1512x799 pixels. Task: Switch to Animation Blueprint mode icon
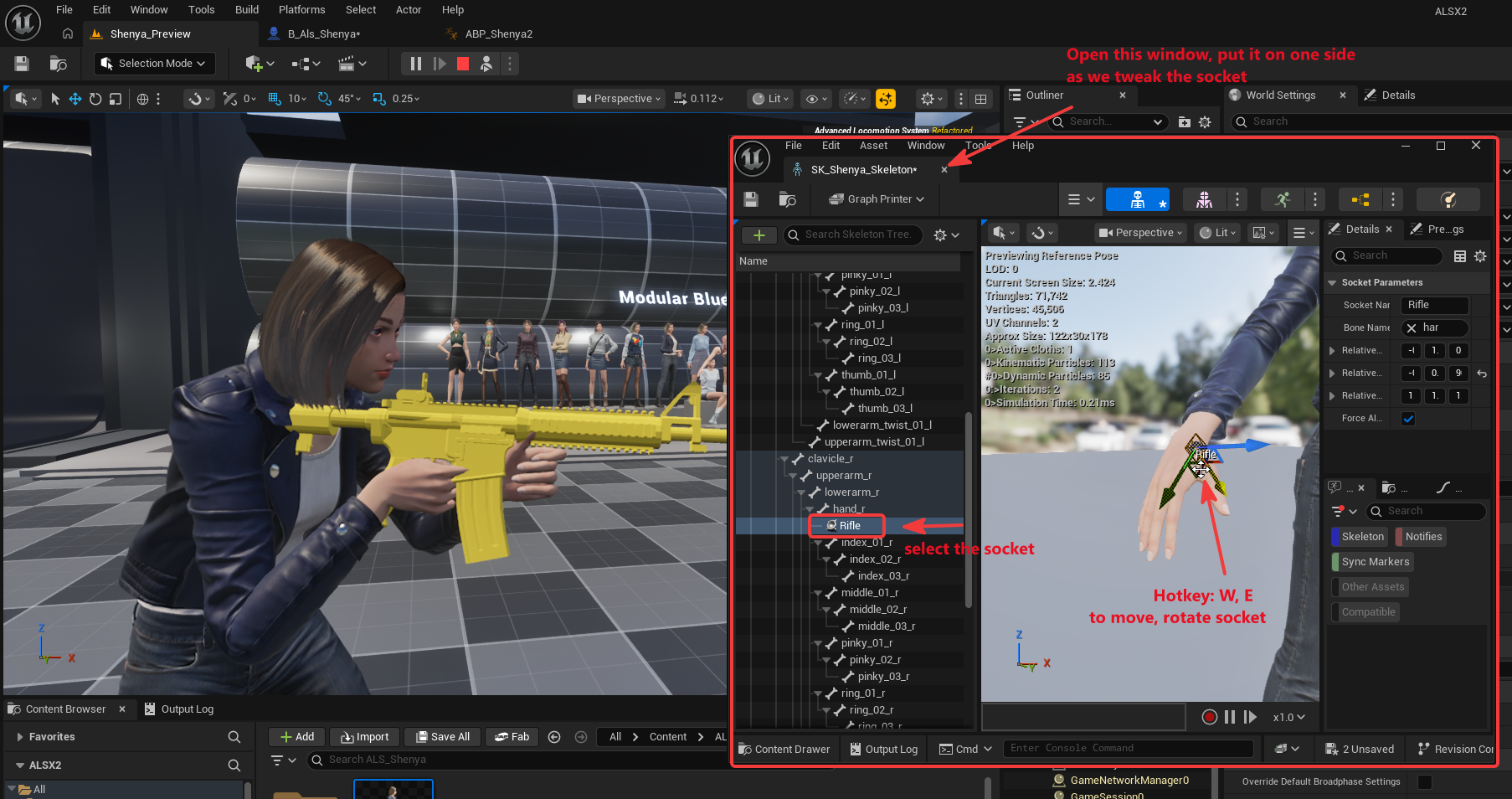click(1360, 199)
